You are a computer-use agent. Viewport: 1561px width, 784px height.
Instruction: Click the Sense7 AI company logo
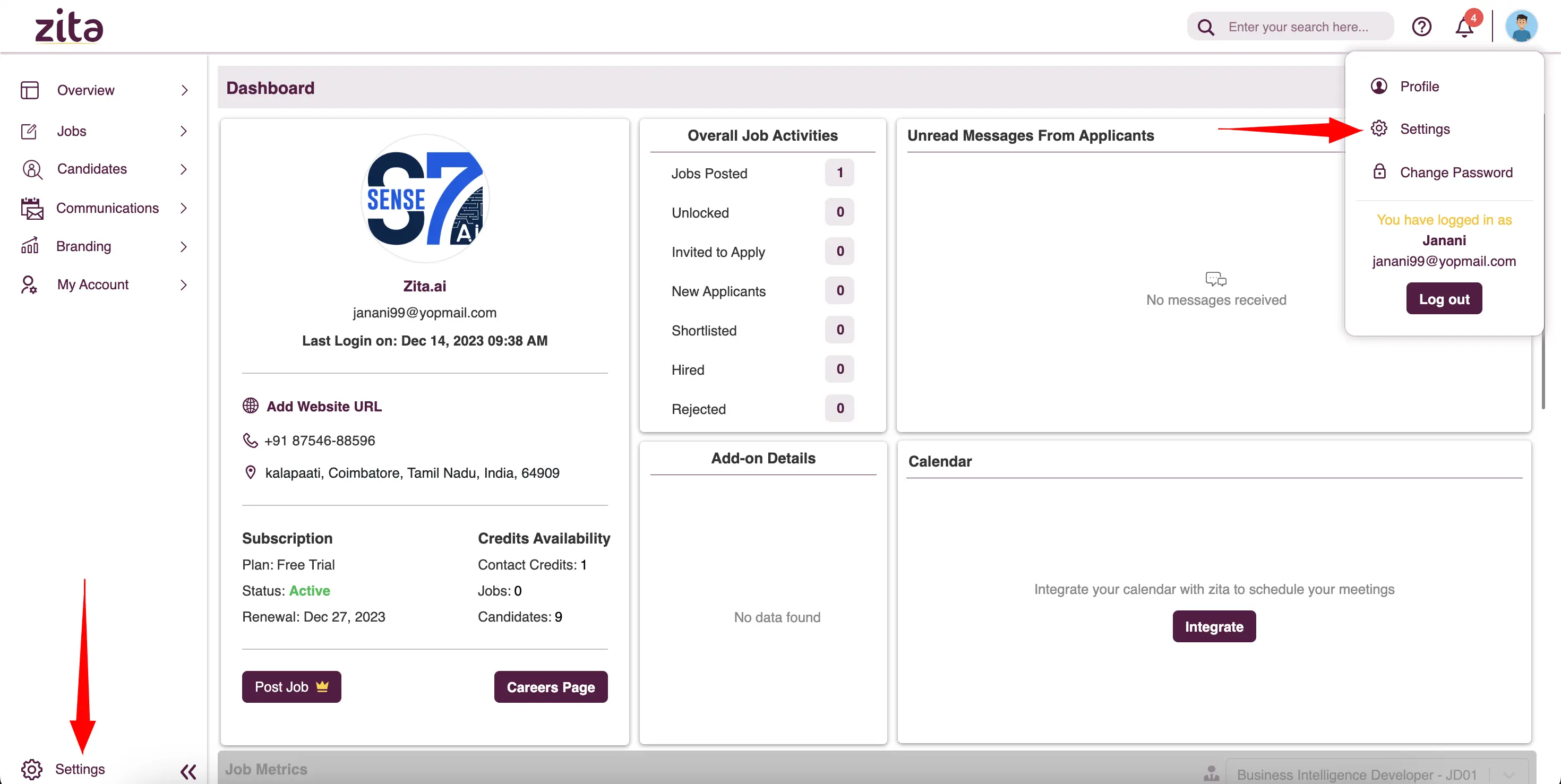tap(425, 198)
